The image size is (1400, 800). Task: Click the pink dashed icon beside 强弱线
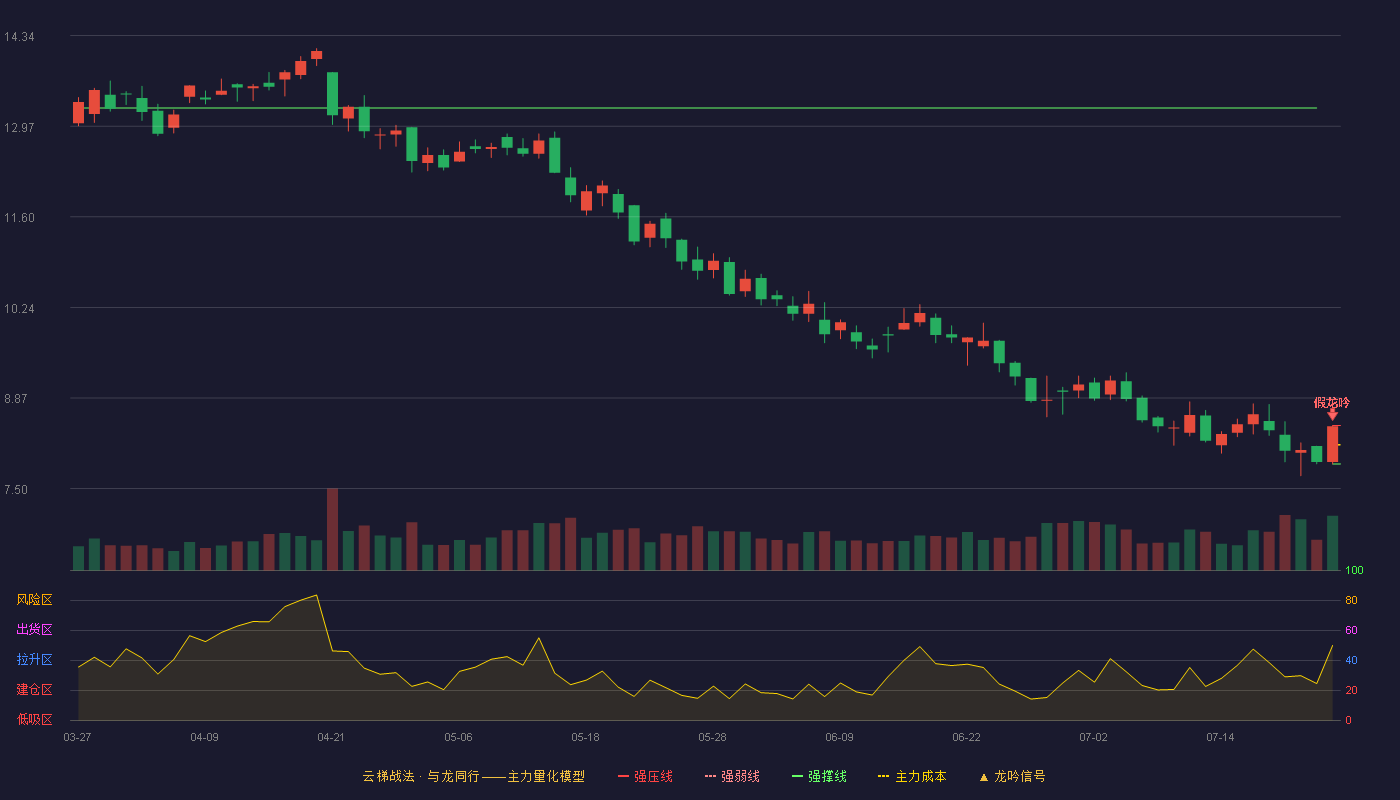(710, 776)
